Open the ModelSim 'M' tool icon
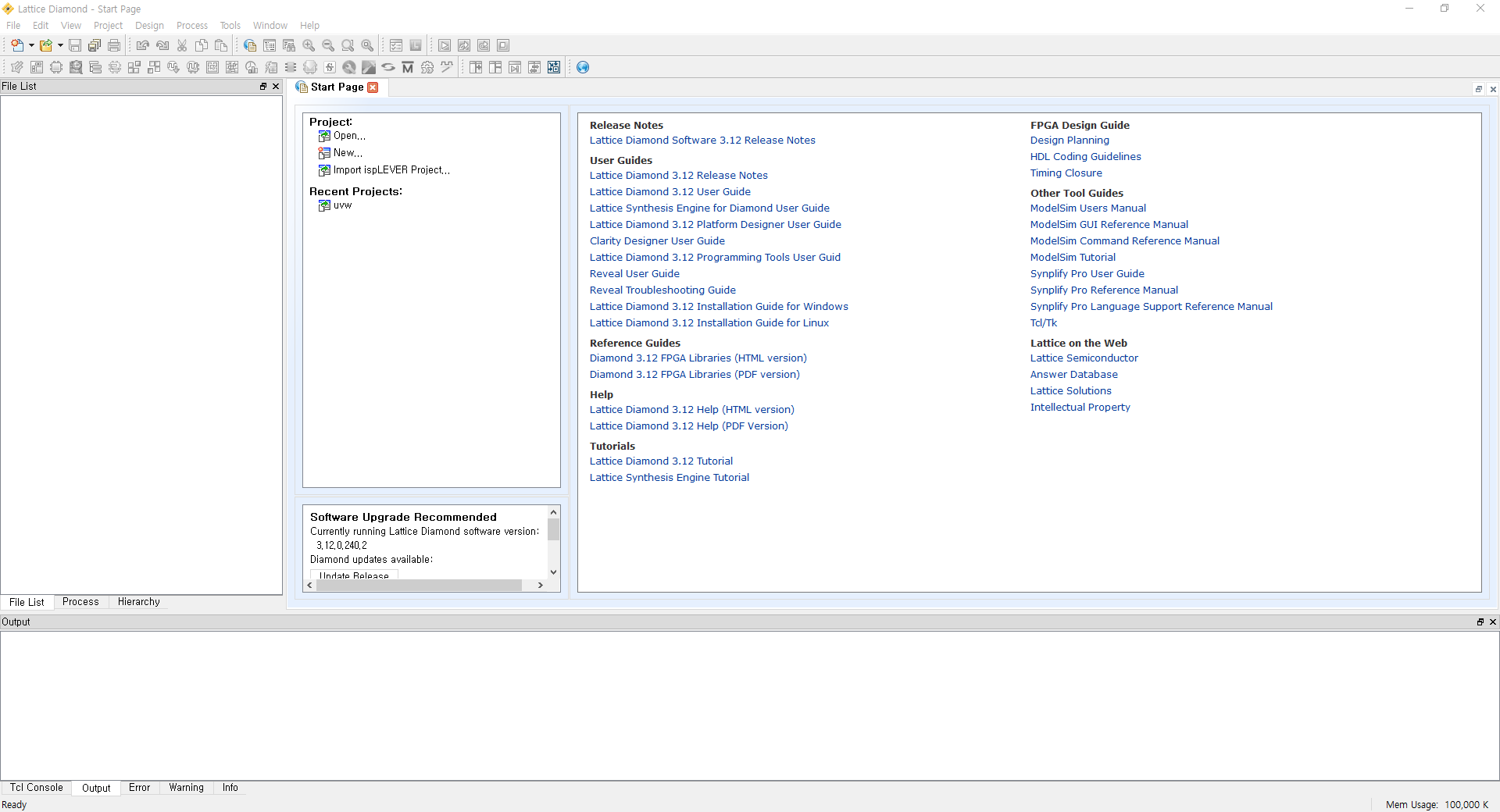 pyautogui.click(x=408, y=67)
